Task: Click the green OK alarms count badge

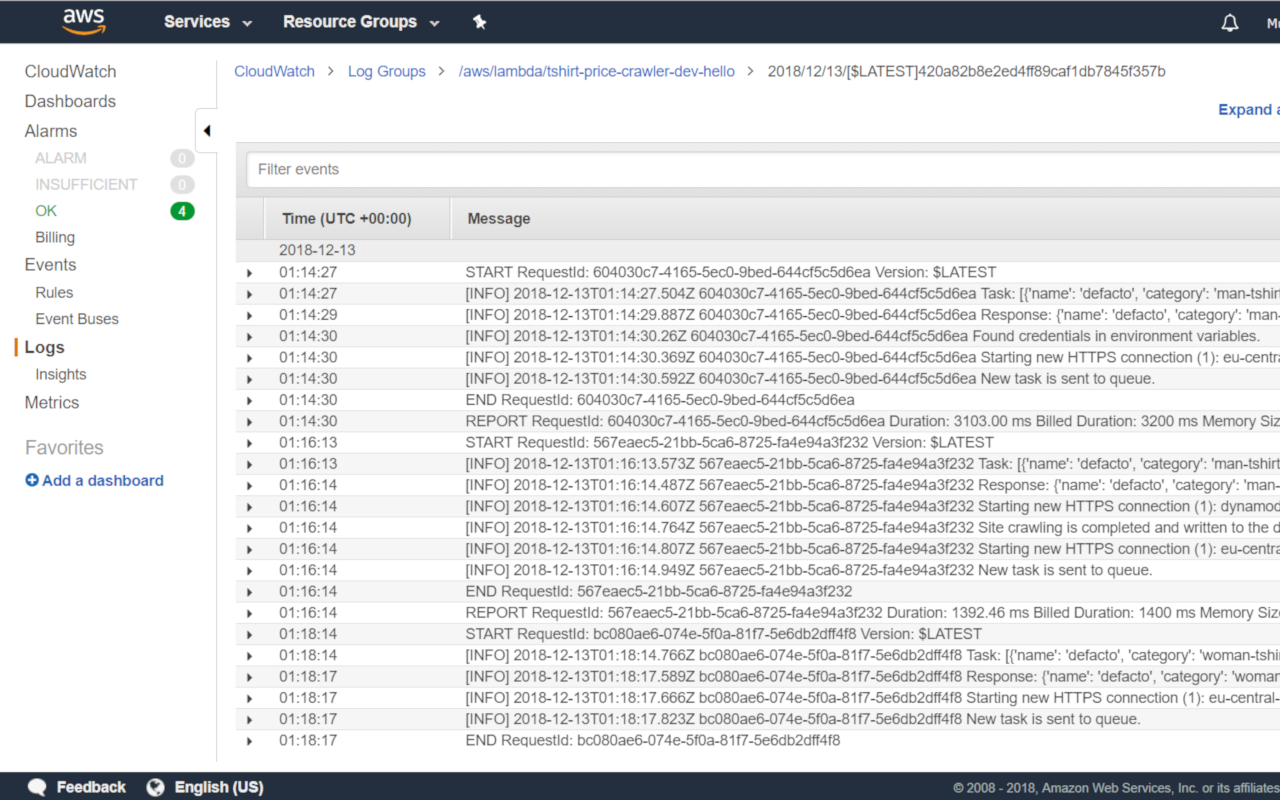Action: (181, 210)
